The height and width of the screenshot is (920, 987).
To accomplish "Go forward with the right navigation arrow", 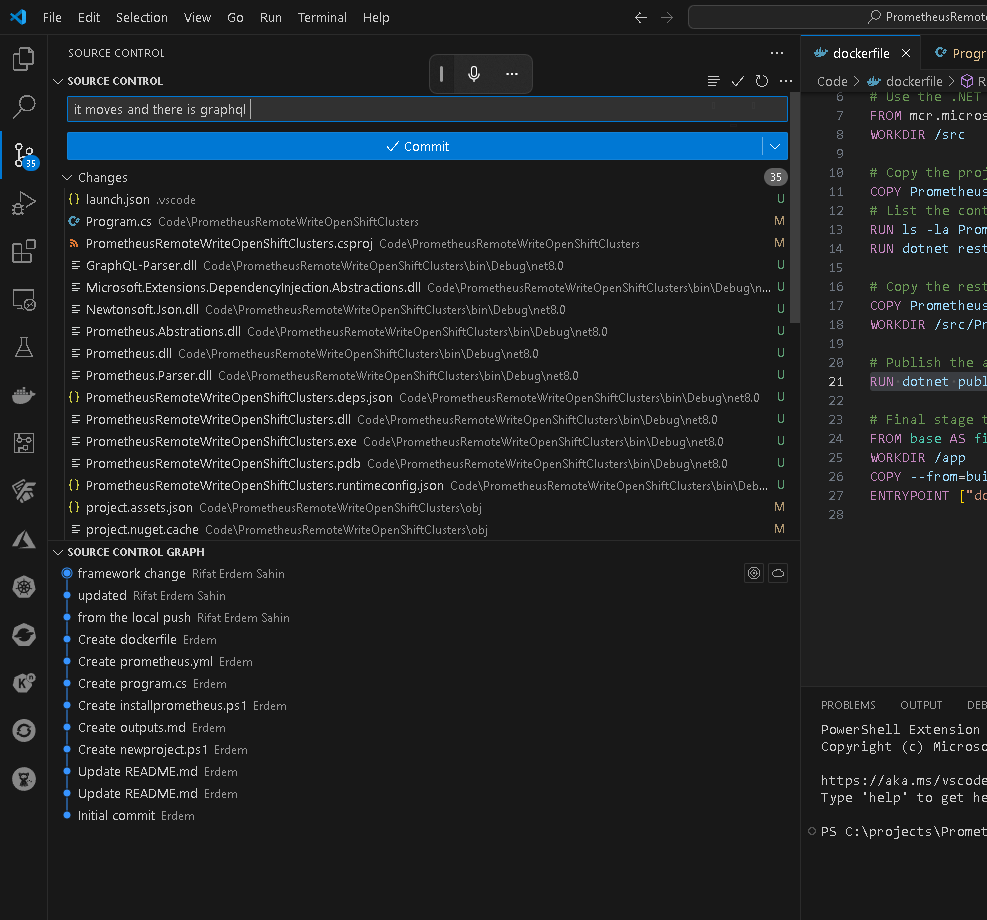I will pyautogui.click(x=667, y=18).
